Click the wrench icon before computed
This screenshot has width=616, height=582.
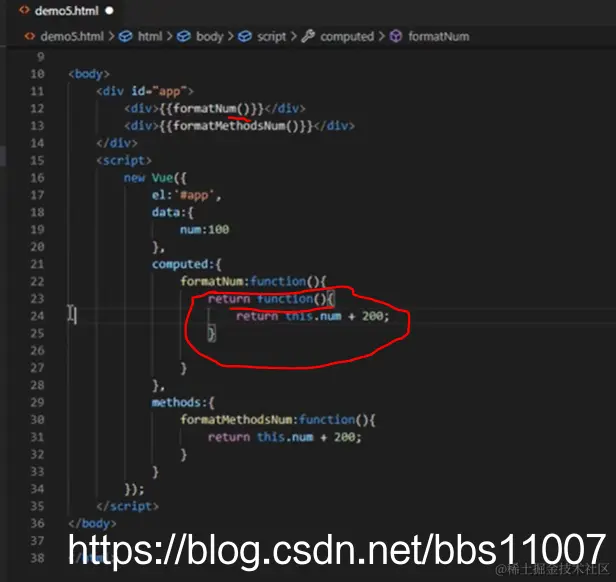(x=308, y=36)
